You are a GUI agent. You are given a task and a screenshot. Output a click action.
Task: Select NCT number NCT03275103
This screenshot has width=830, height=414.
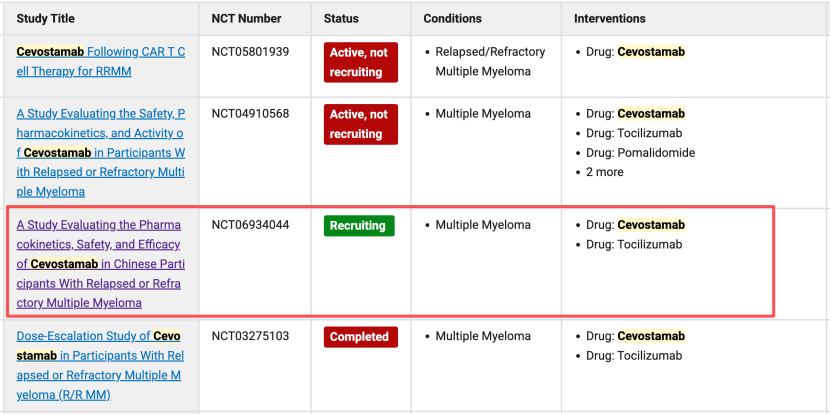click(x=250, y=336)
